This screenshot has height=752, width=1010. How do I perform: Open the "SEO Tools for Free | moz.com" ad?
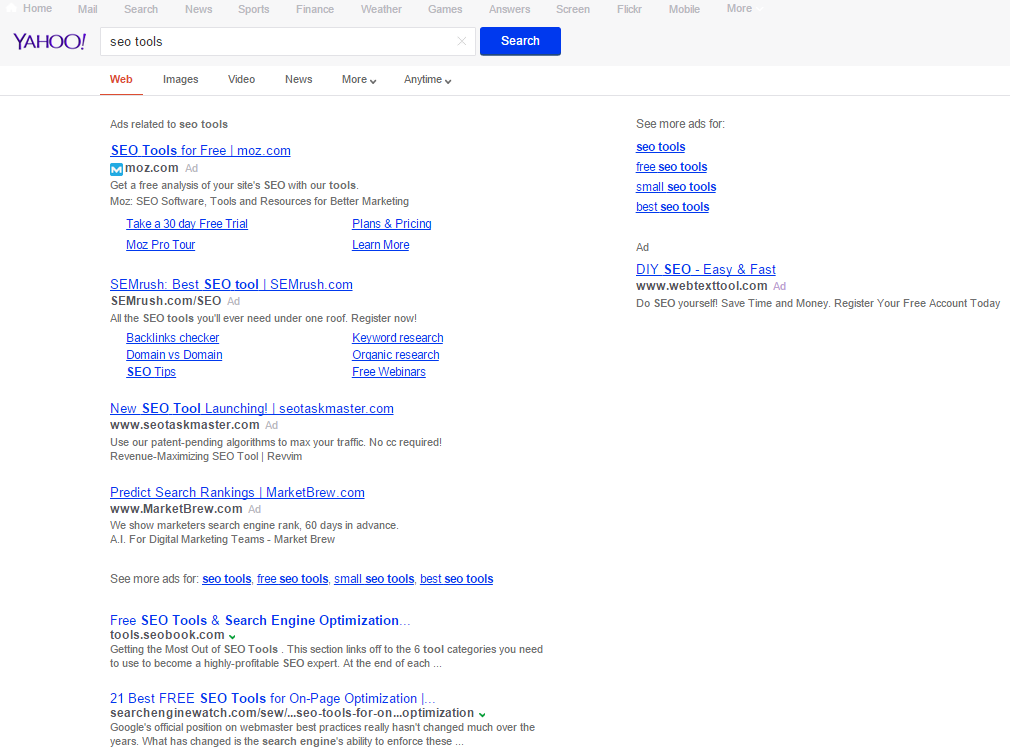click(200, 151)
